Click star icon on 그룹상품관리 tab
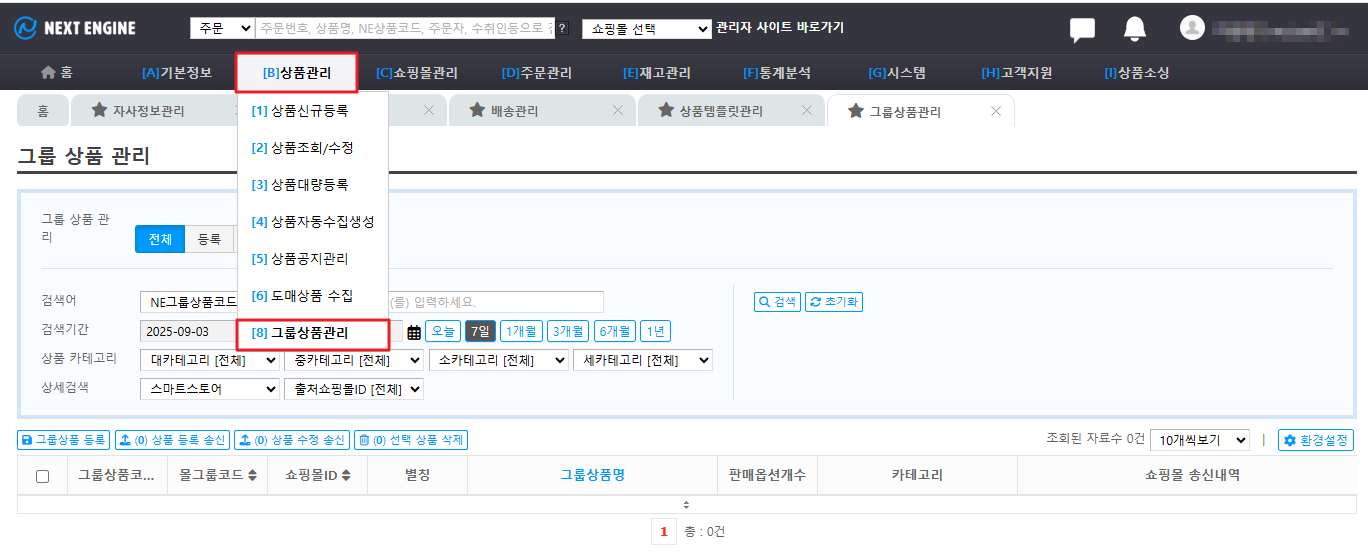 coord(855,111)
